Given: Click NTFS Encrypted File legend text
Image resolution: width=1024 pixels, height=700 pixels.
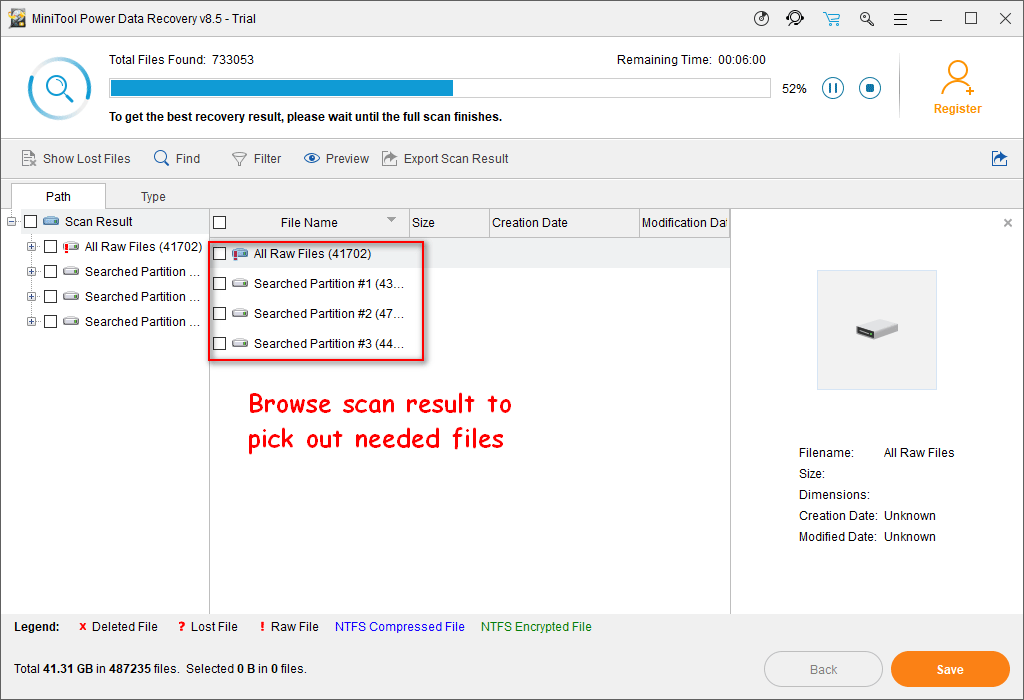Looking at the screenshot, I should point(536,627).
